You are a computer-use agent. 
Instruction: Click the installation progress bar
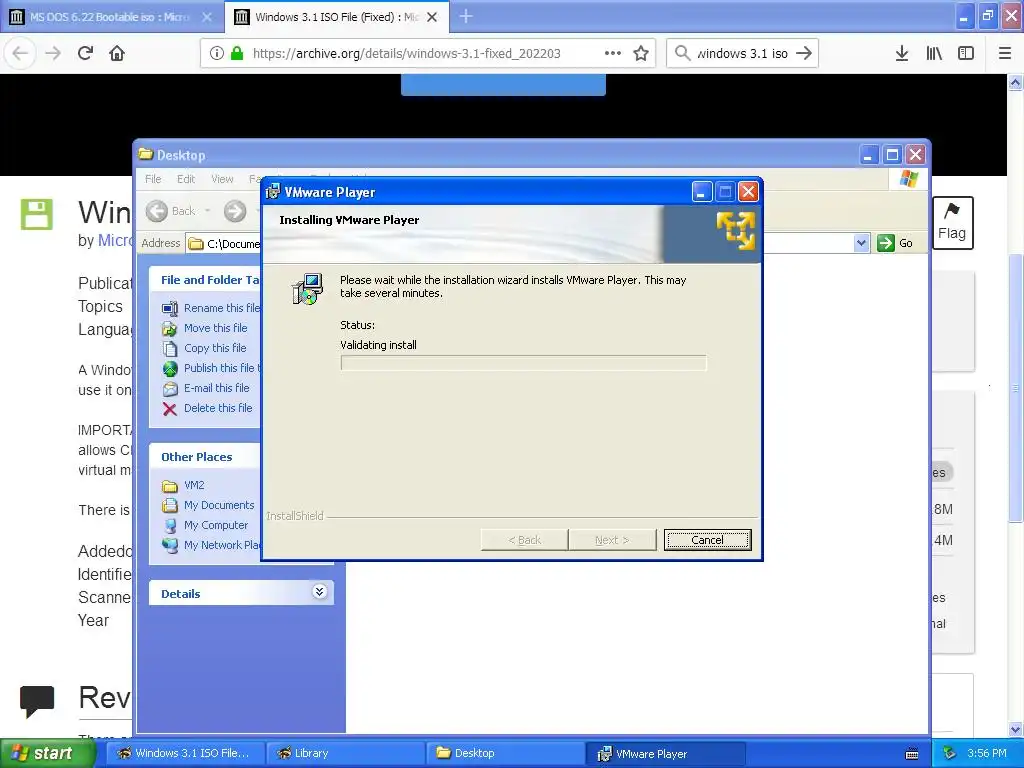click(x=523, y=362)
